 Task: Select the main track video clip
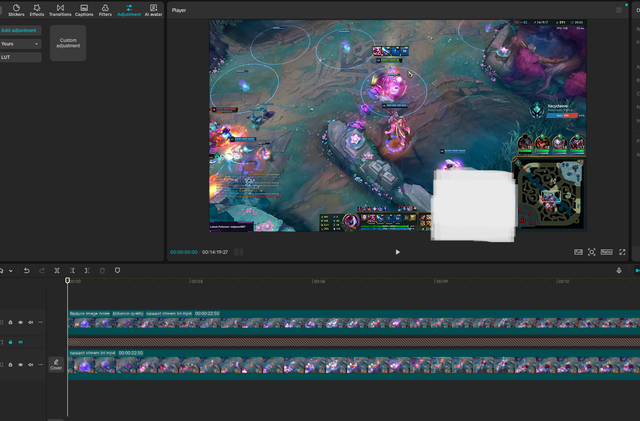tap(354, 365)
